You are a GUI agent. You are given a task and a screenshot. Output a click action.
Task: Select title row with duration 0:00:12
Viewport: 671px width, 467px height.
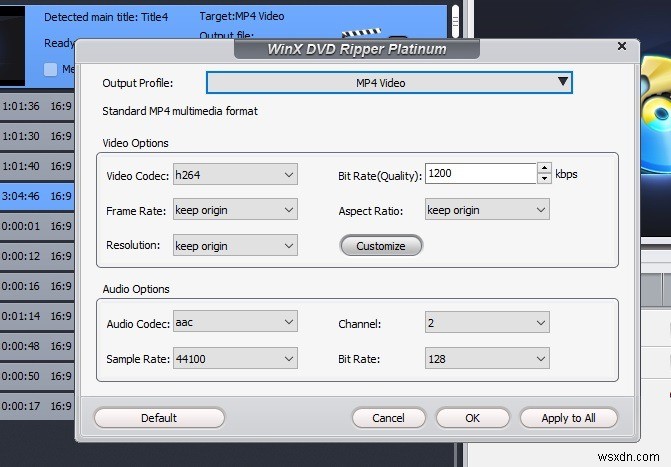point(37,256)
